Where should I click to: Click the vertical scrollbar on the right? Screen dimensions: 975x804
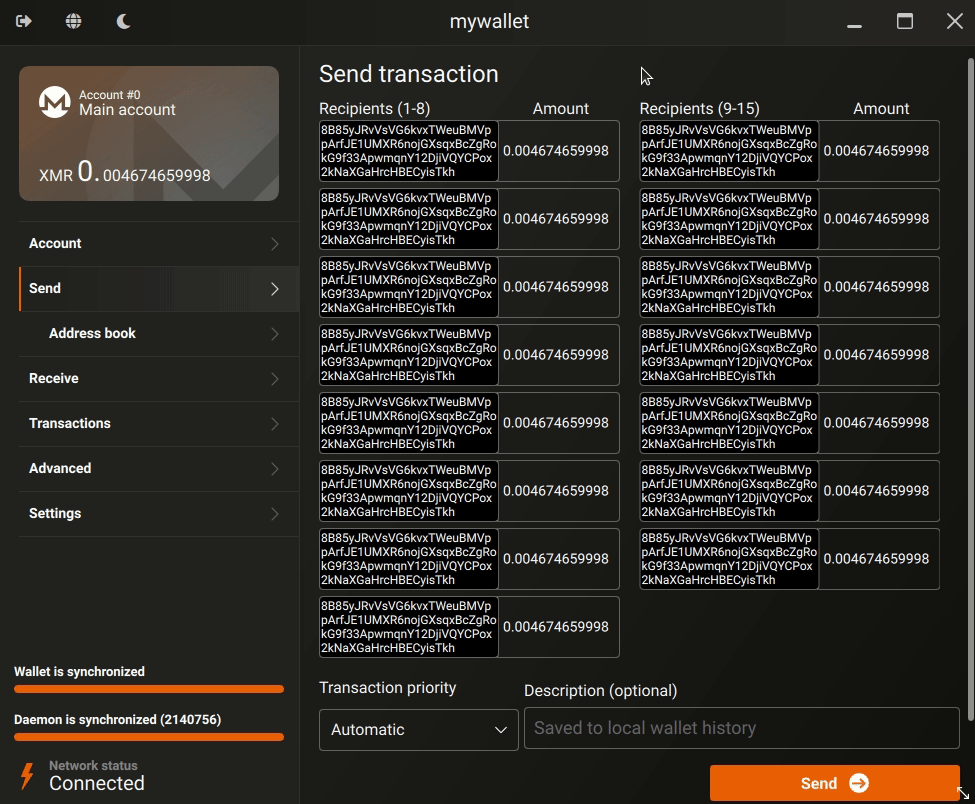click(x=970, y=389)
